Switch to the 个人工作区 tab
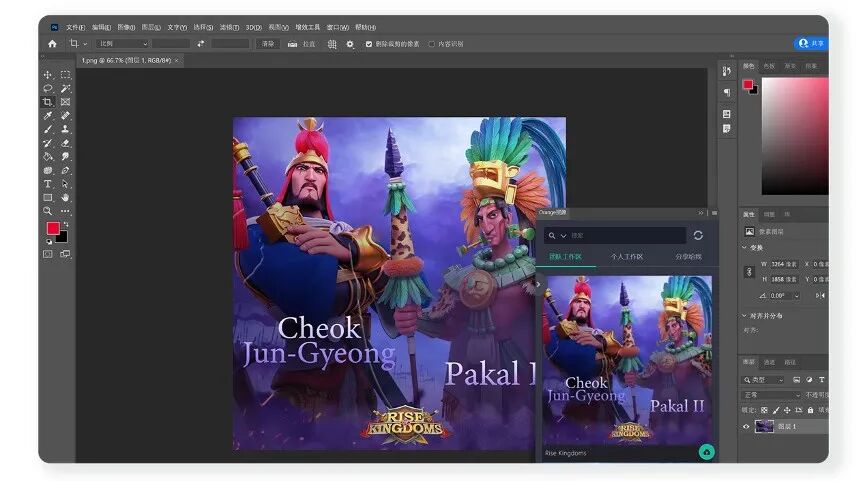This screenshot has height=481, width=866. [627, 257]
